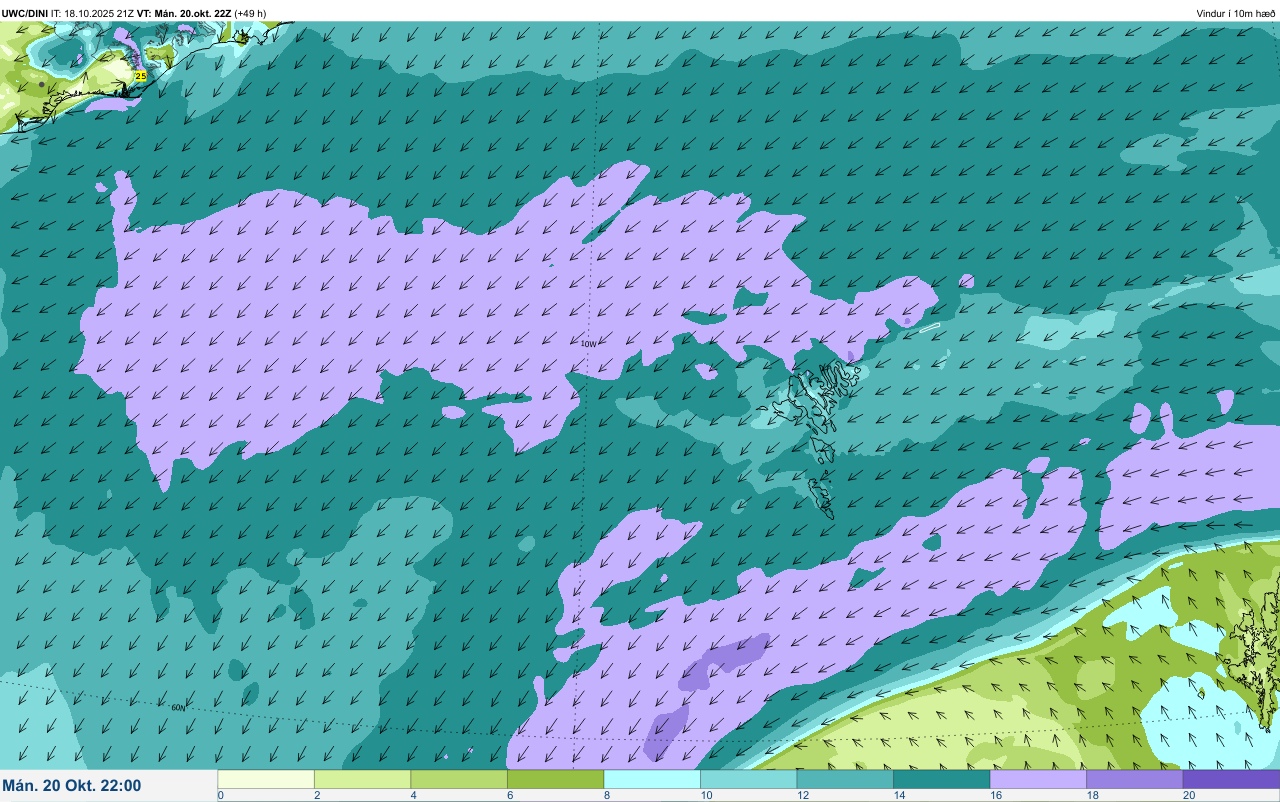Select the 4–6 m/s green legend swatch

[459, 779]
